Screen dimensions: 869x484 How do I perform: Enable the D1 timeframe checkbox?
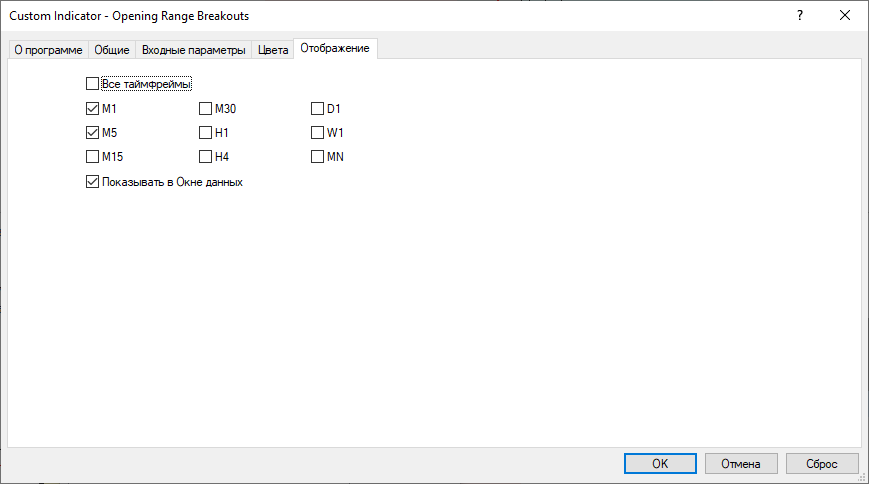click(318, 108)
